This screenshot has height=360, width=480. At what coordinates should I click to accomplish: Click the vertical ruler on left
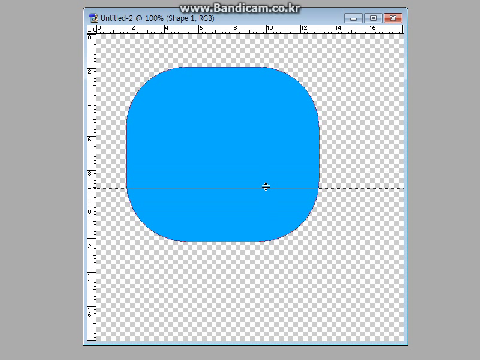[92, 188]
